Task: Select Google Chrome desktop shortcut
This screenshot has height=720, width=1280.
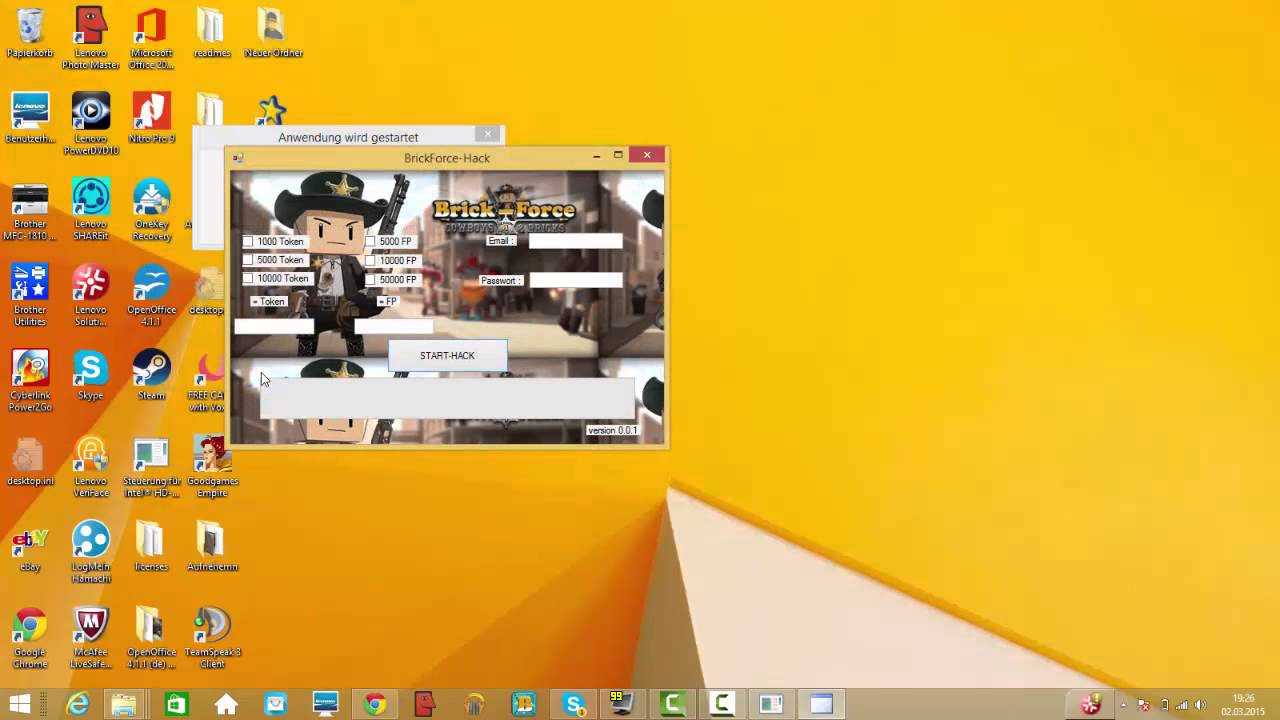Action: pyautogui.click(x=30, y=638)
